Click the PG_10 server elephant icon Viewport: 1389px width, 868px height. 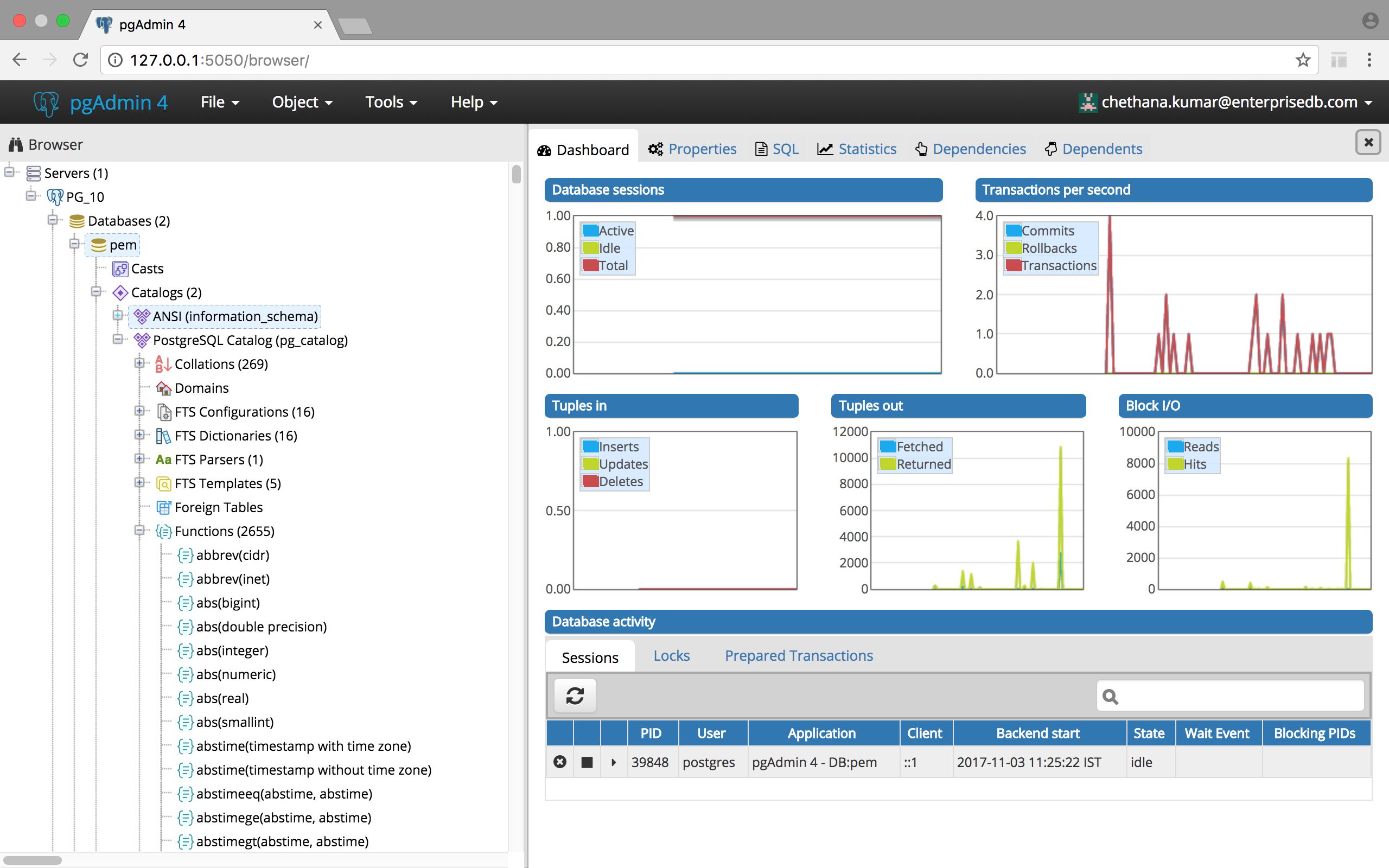click(x=55, y=197)
